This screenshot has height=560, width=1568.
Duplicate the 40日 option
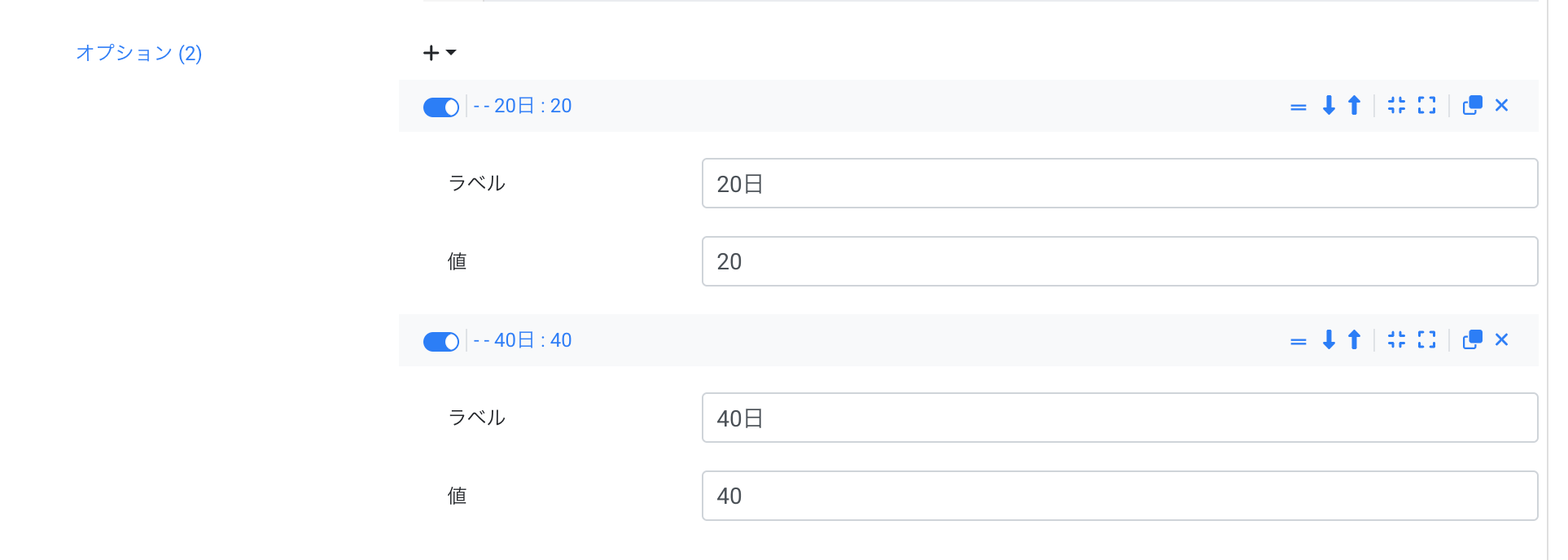click(1472, 340)
